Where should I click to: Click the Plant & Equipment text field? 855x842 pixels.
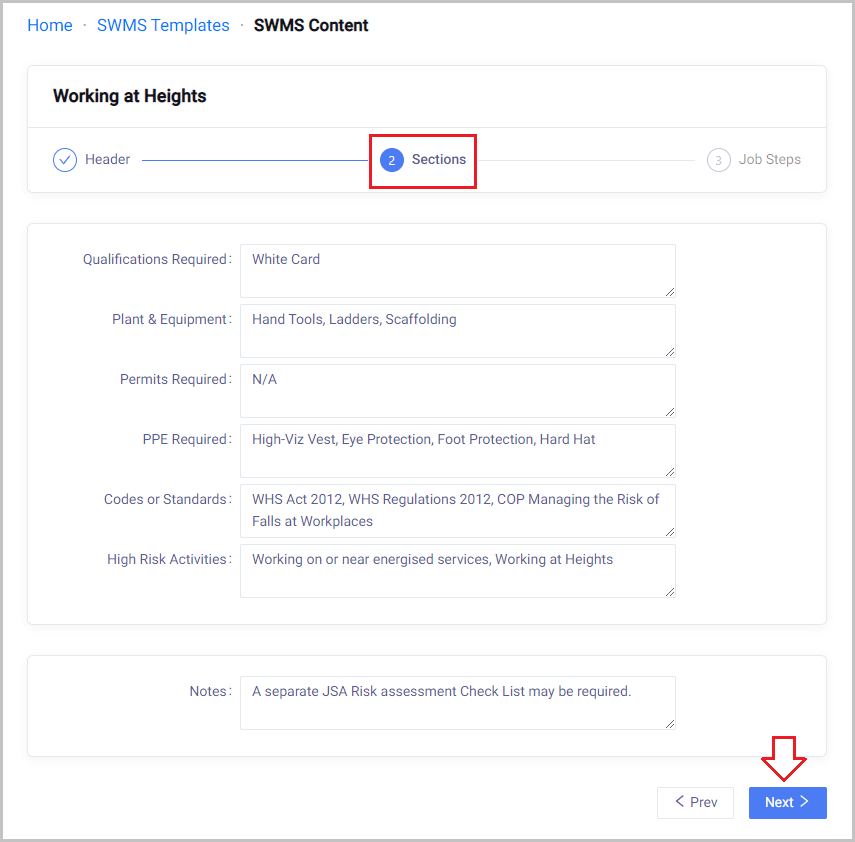[457, 330]
